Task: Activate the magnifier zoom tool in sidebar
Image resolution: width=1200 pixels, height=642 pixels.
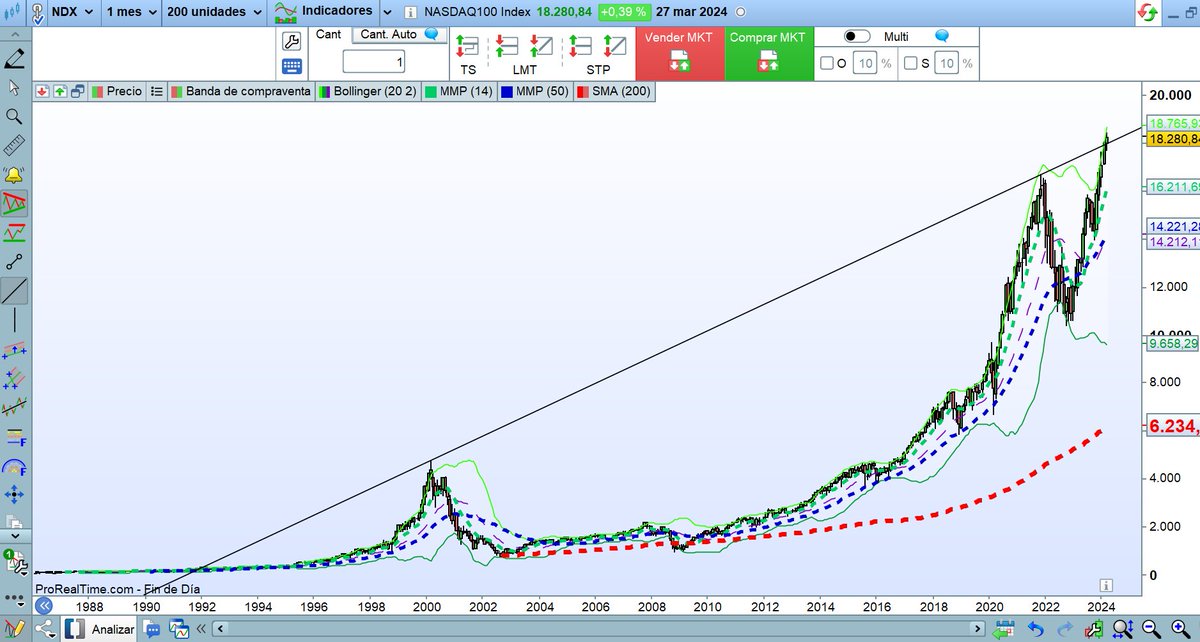Action: (x=14, y=117)
